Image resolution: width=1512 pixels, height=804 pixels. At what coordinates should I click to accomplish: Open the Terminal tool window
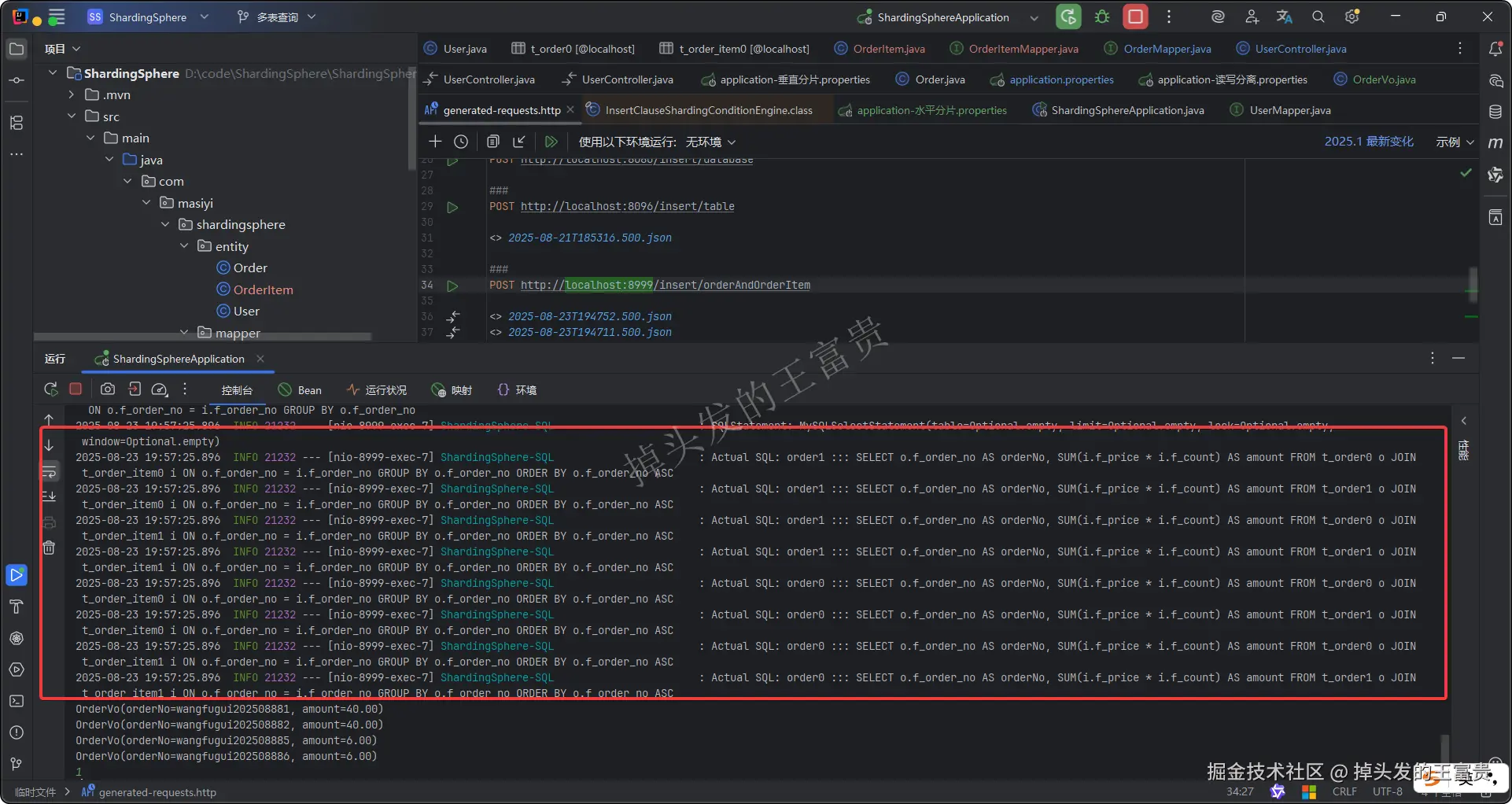pos(17,701)
